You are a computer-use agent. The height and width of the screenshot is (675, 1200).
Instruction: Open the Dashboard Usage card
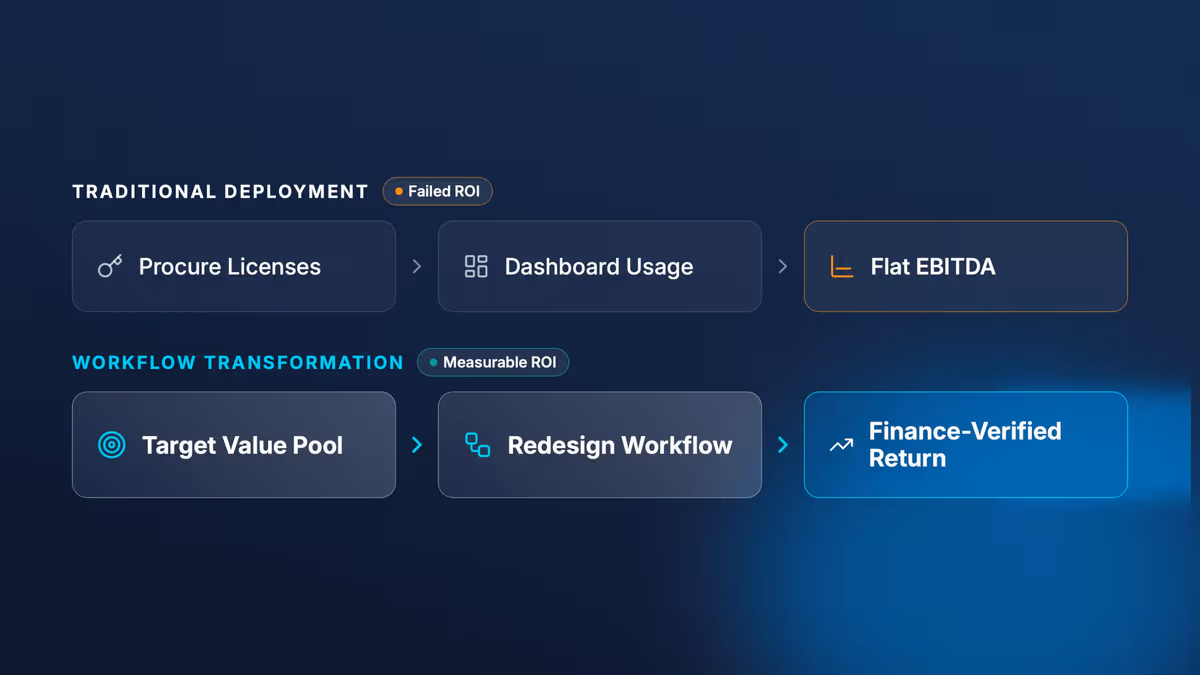click(x=600, y=266)
